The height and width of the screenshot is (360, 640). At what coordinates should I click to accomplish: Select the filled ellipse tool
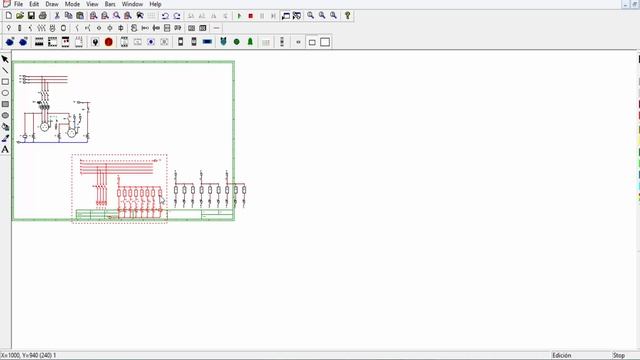(5, 116)
